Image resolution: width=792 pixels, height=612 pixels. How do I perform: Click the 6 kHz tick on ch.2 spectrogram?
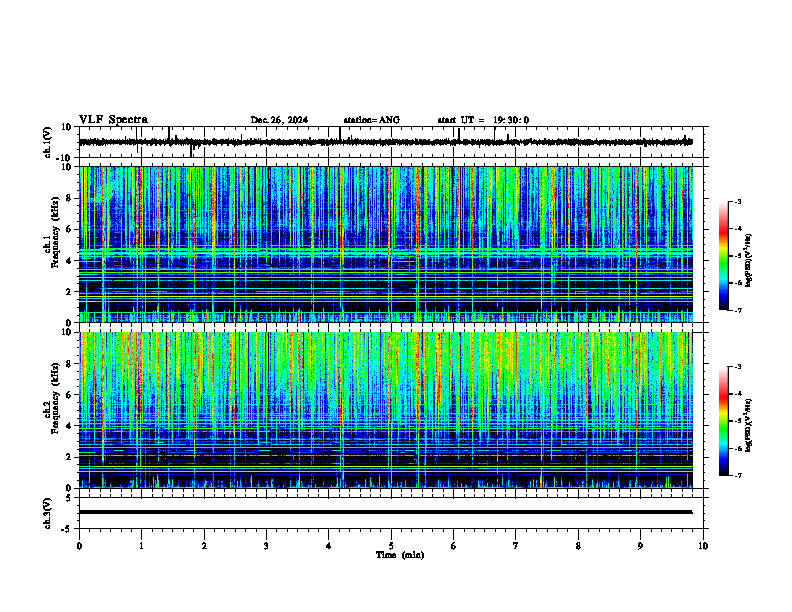(x=69, y=395)
